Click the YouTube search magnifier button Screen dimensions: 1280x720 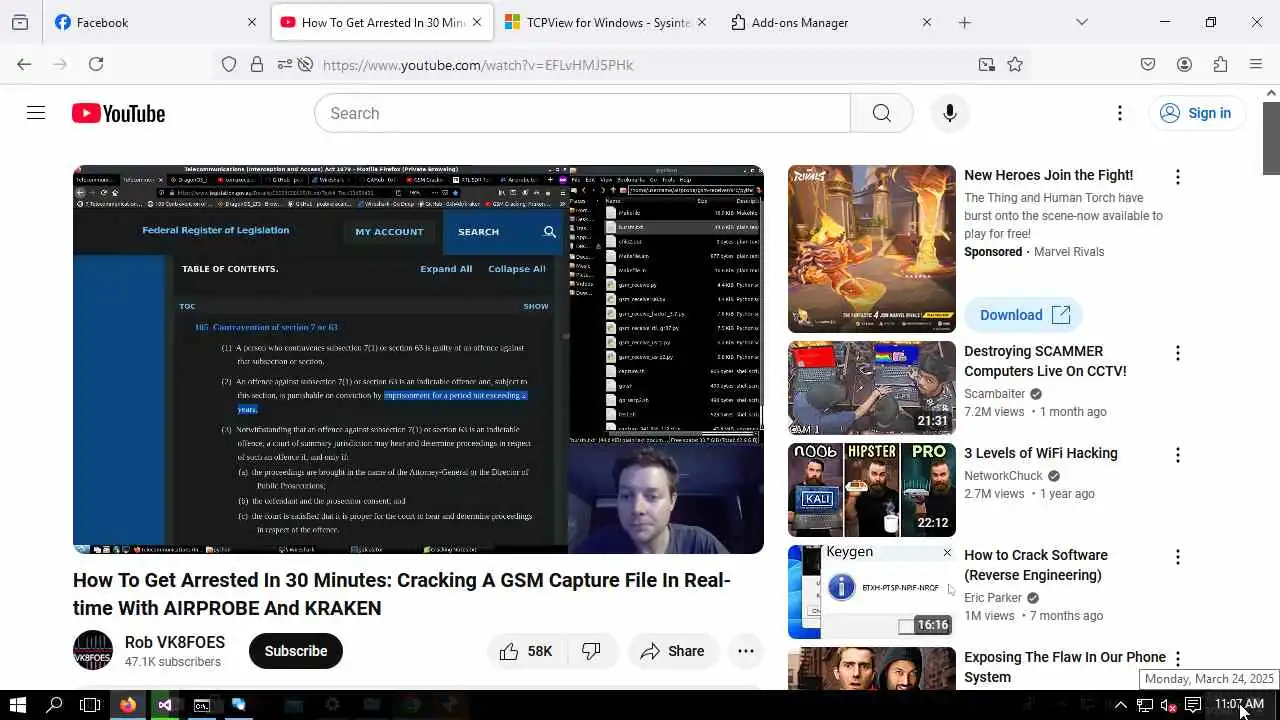[x=881, y=113]
